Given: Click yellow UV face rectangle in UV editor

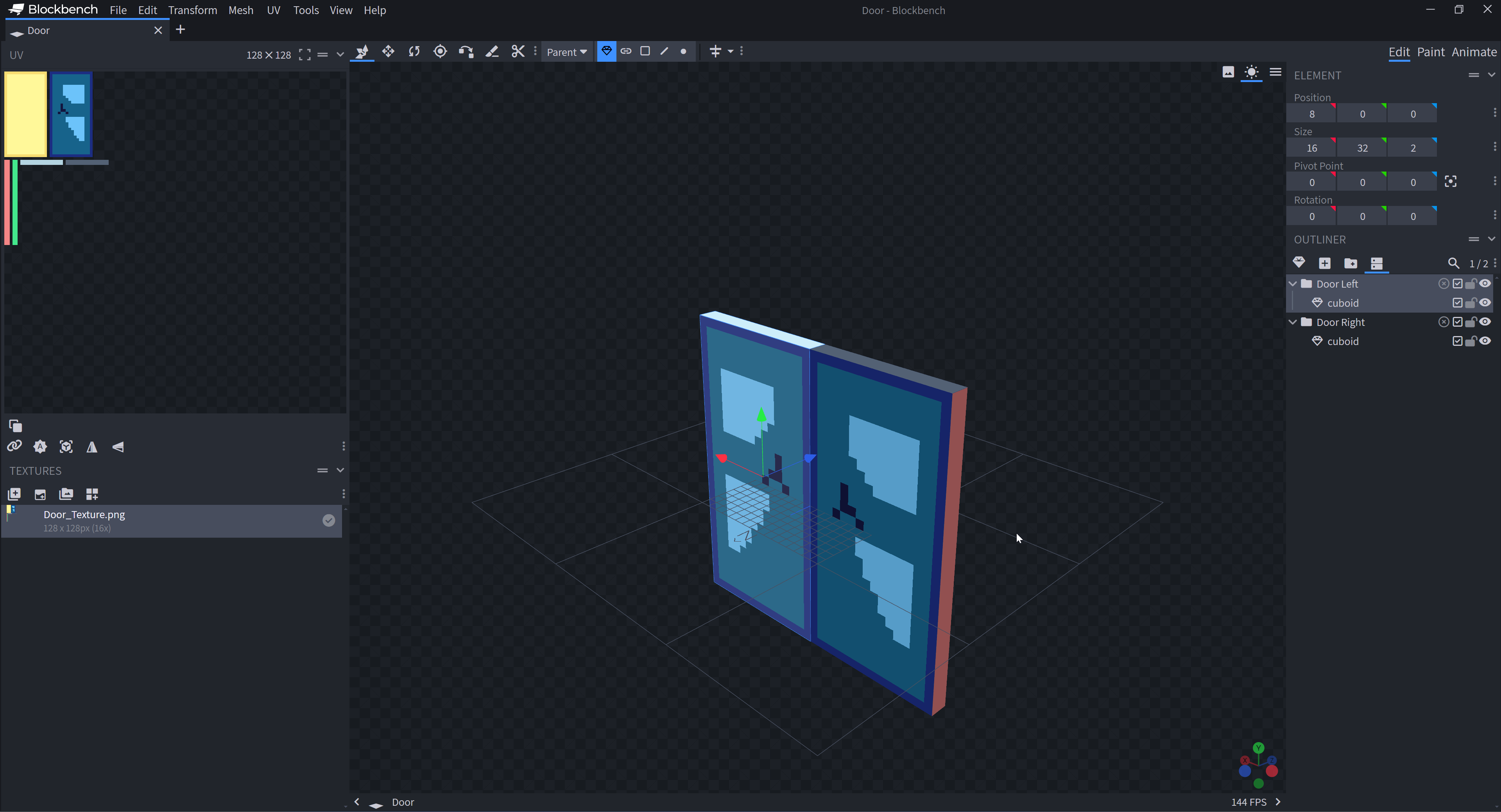Looking at the screenshot, I should [x=26, y=114].
